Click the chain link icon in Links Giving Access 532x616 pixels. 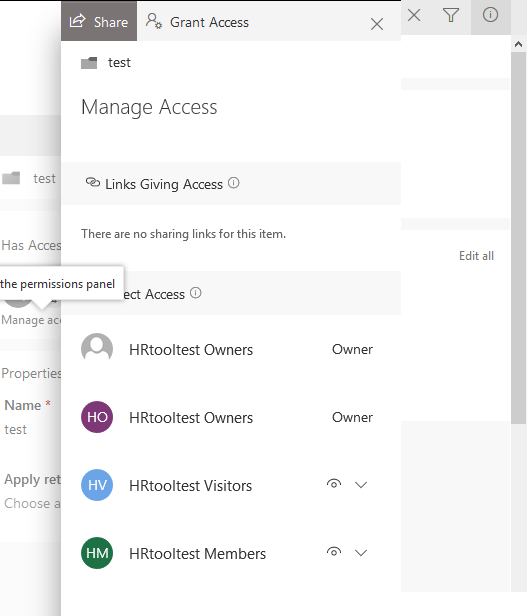pos(93,182)
